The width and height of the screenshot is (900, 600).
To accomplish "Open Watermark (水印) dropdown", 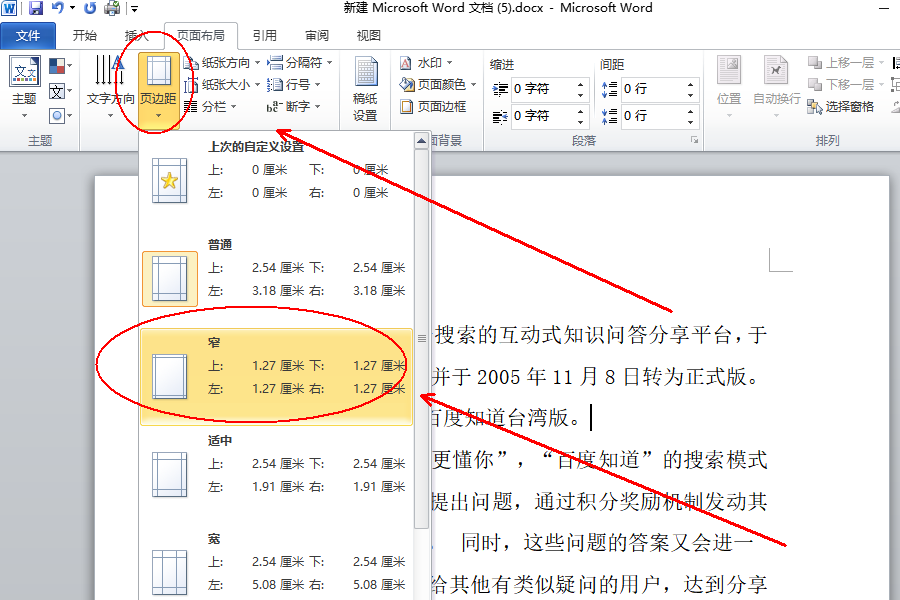I will (426, 63).
